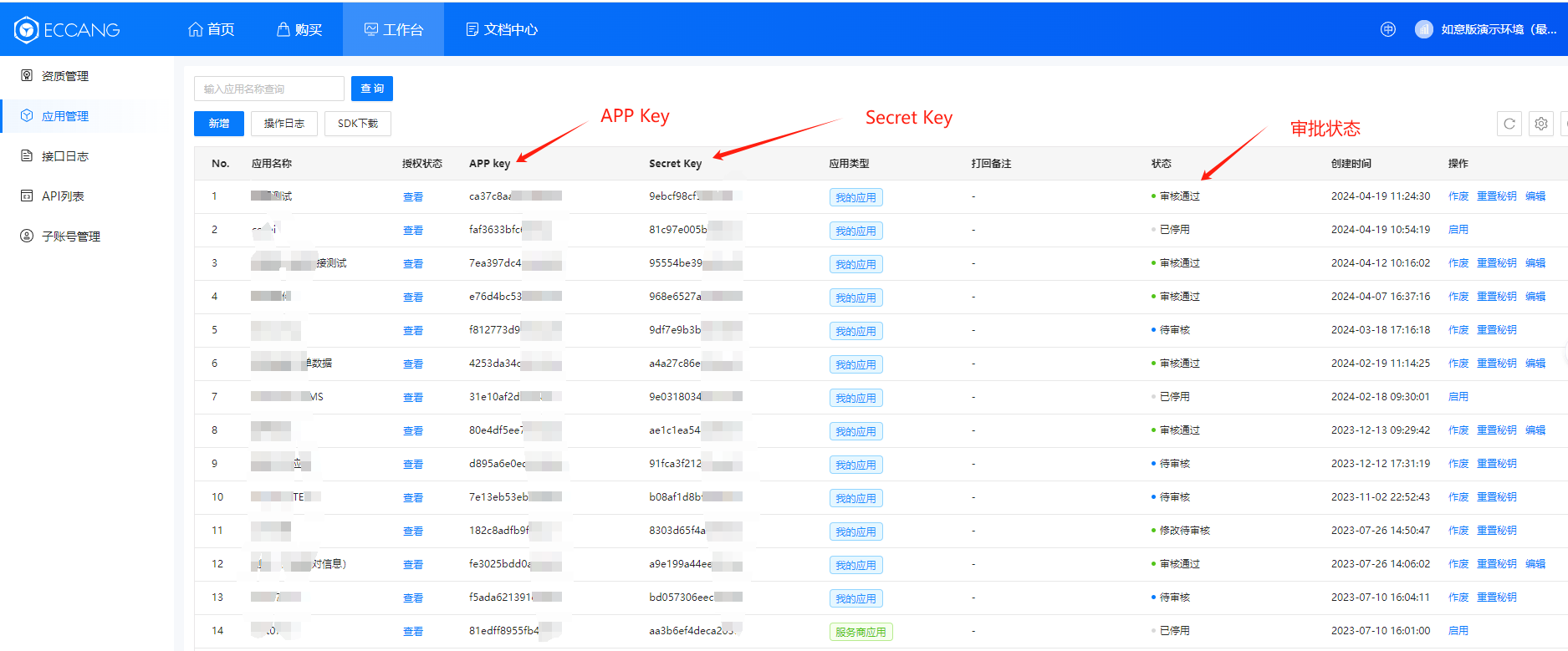Click the 应用名称 column header
The width and height of the screenshot is (1568, 651).
pos(272,164)
